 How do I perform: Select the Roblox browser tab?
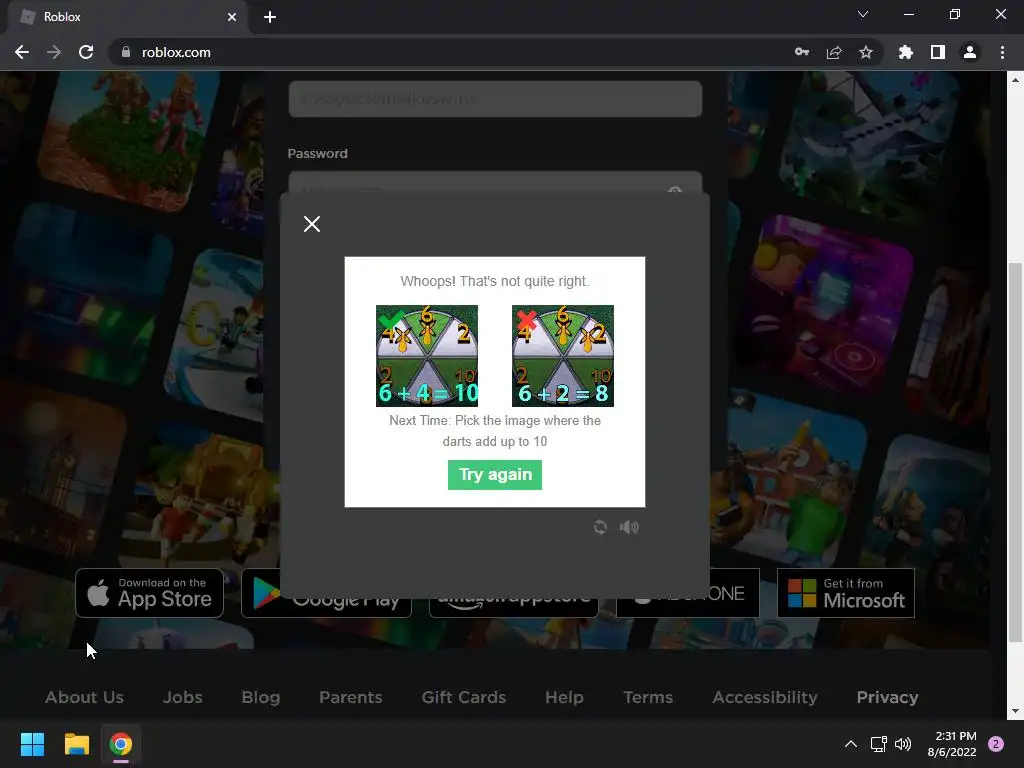click(128, 17)
